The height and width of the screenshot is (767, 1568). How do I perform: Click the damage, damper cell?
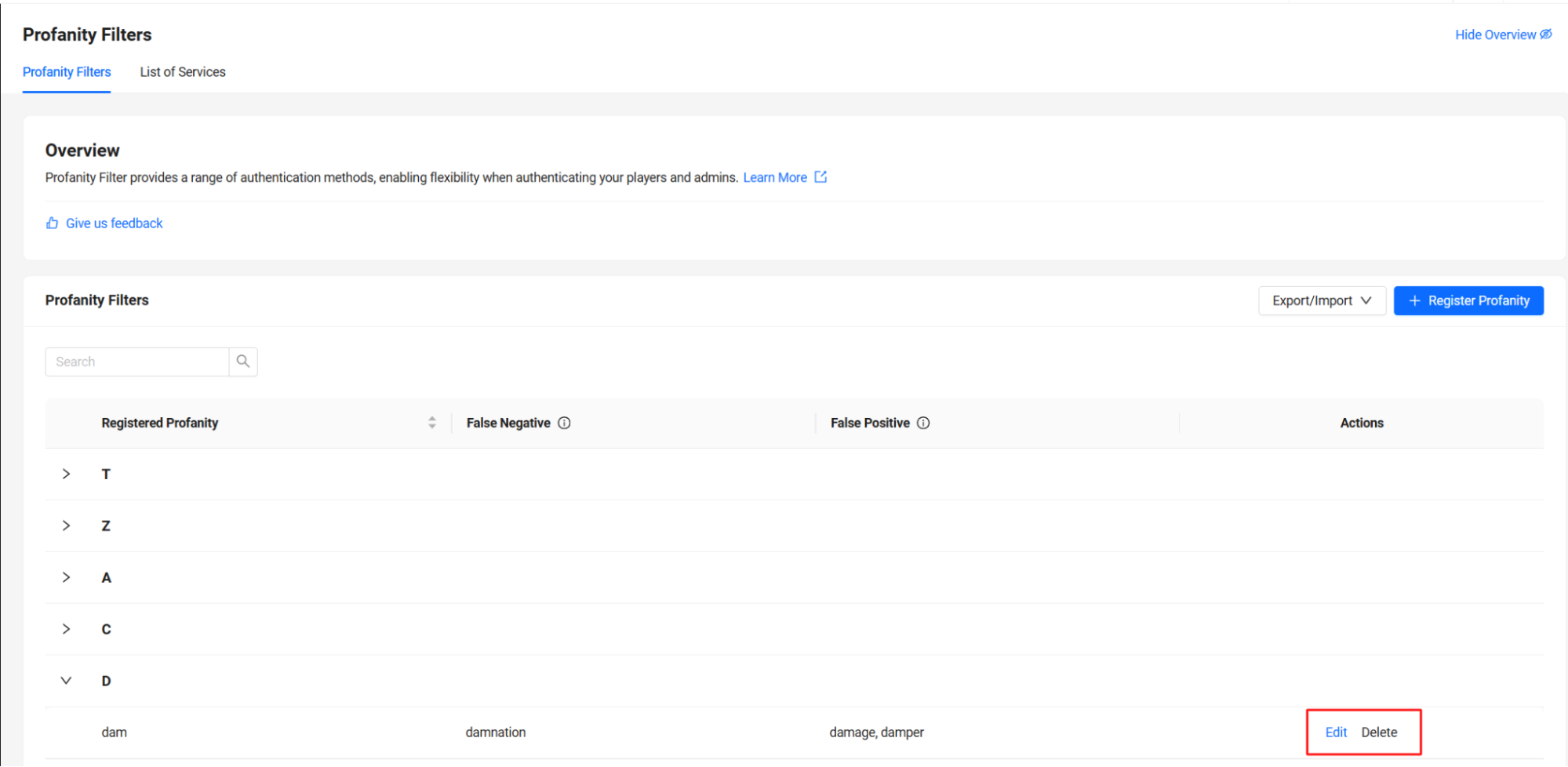(876, 732)
